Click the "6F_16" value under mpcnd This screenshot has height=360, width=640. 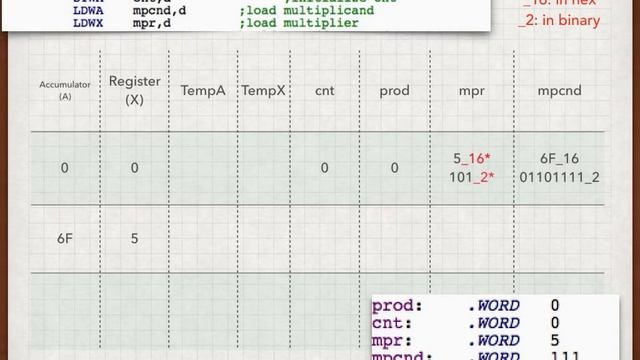pos(559,158)
